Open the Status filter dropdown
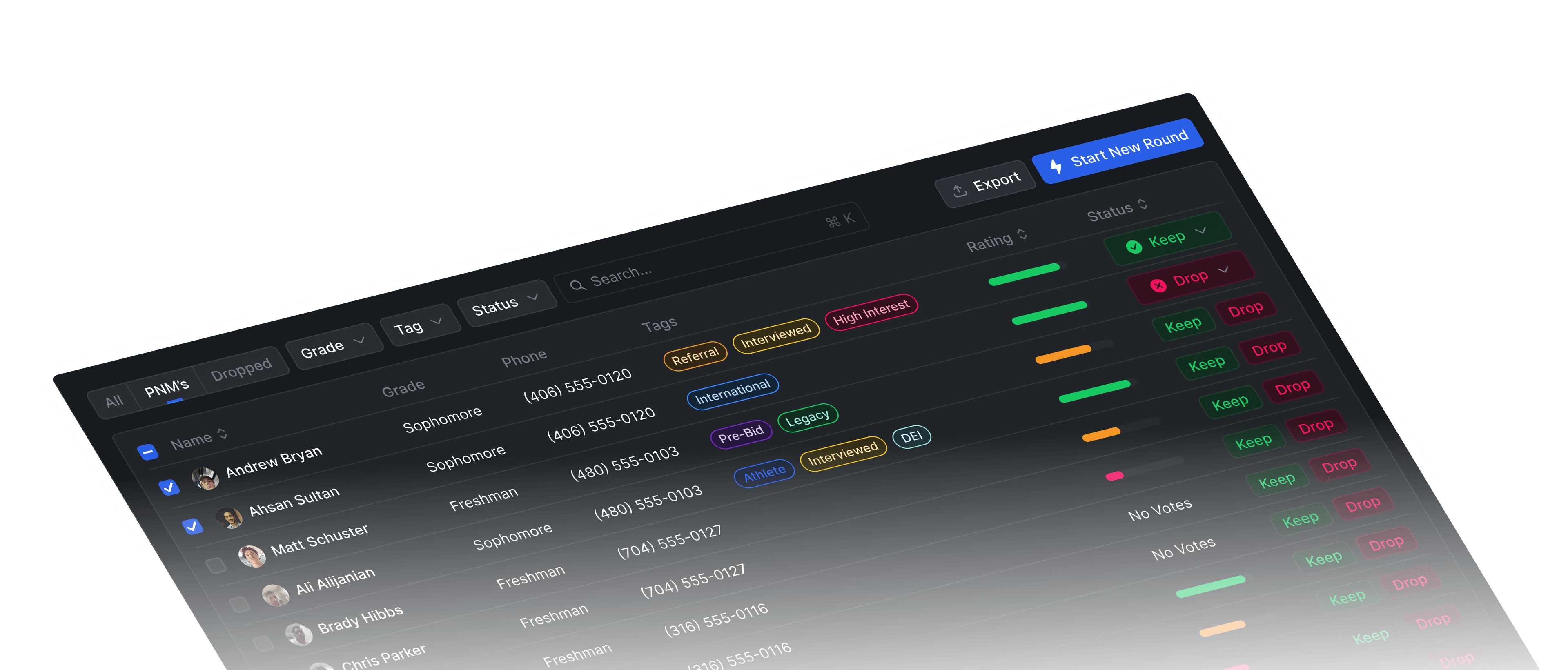The width and height of the screenshot is (1568, 670). (x=506, y=303)
